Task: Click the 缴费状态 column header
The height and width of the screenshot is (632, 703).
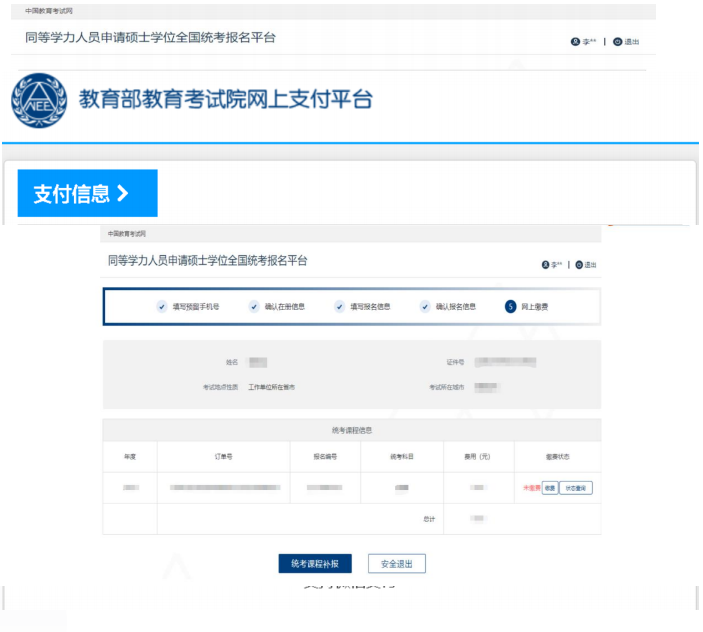Action: click(x=558, y=457)
